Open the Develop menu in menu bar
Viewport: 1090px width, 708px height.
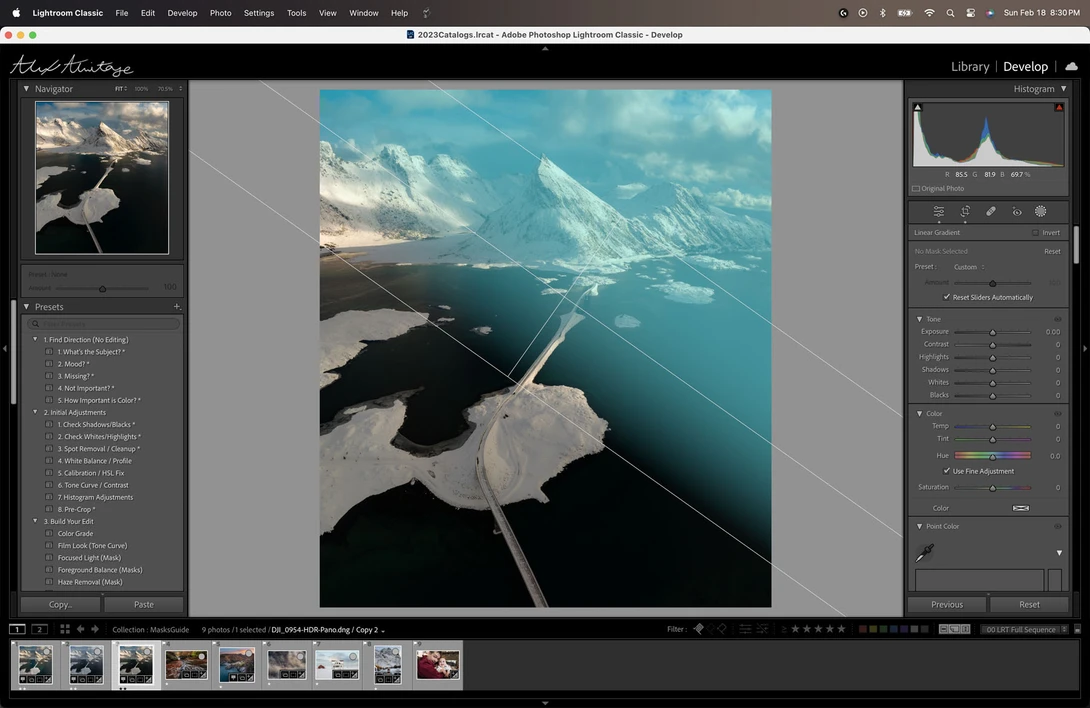(182, 13)
